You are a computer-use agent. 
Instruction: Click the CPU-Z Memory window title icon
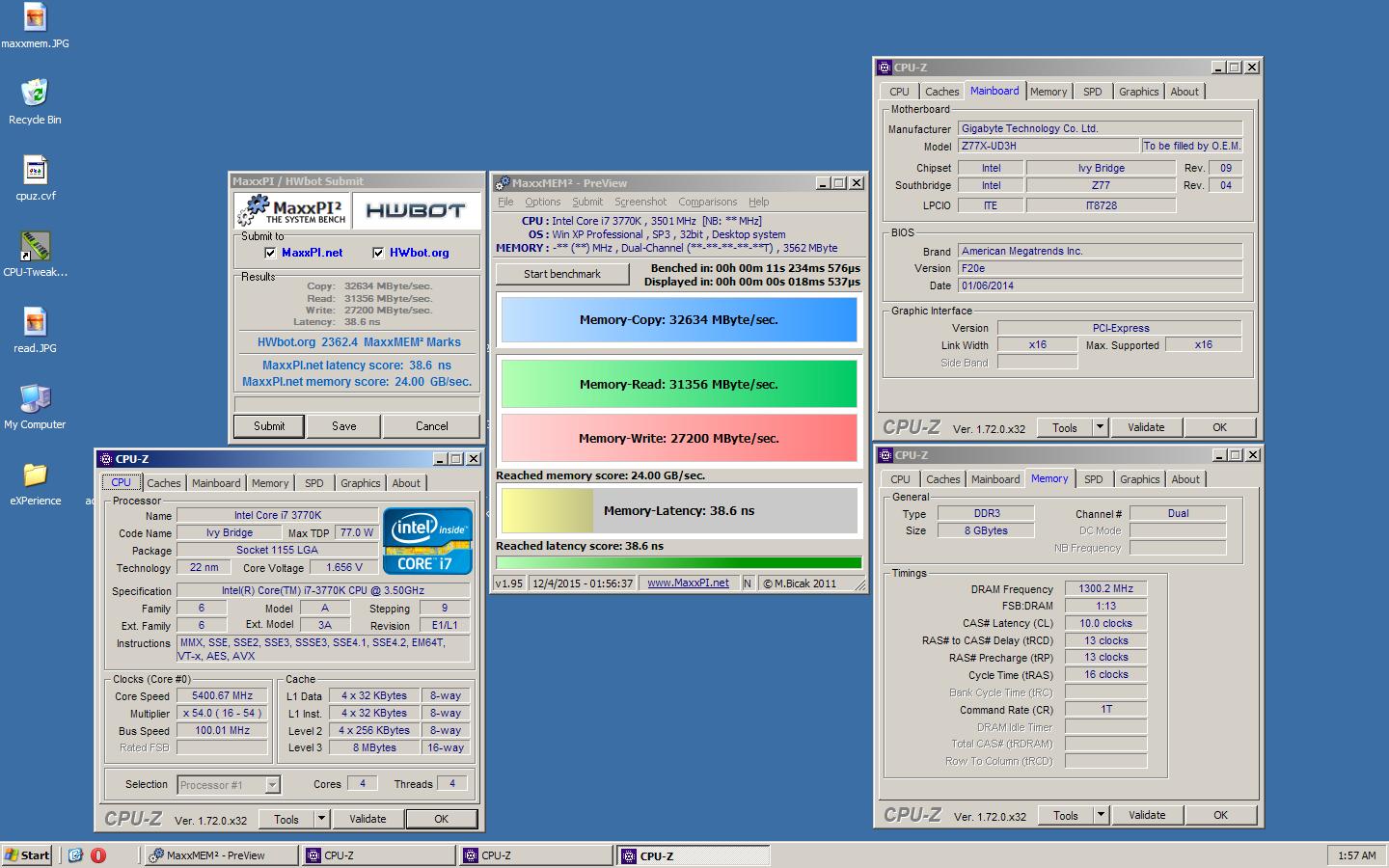coord(885,455)
